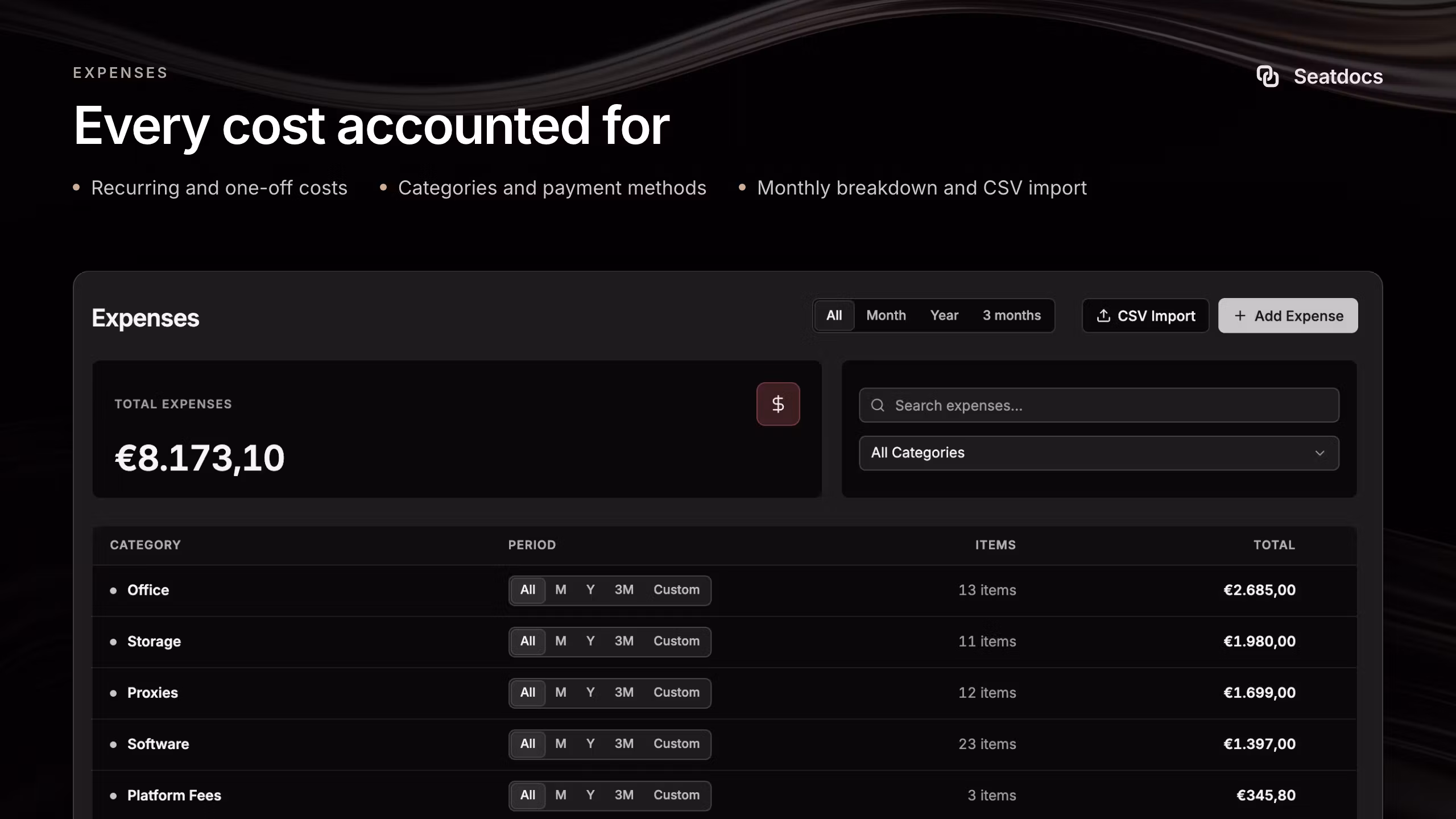1456x819 pixels.
Task: Open the All Categories dropdown
Action: click(x=1099, y=453)
